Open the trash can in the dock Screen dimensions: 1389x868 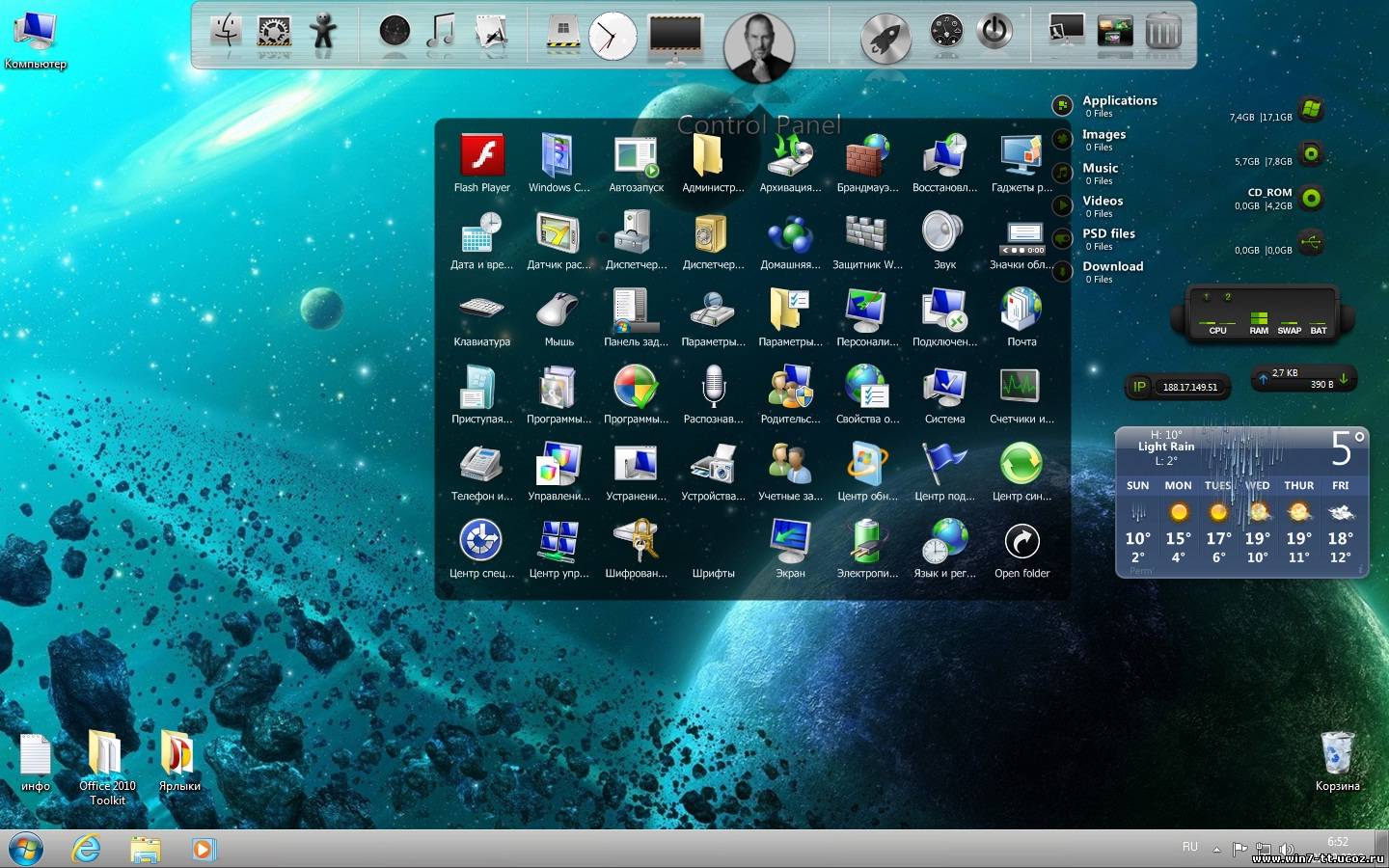(1163, 31)
